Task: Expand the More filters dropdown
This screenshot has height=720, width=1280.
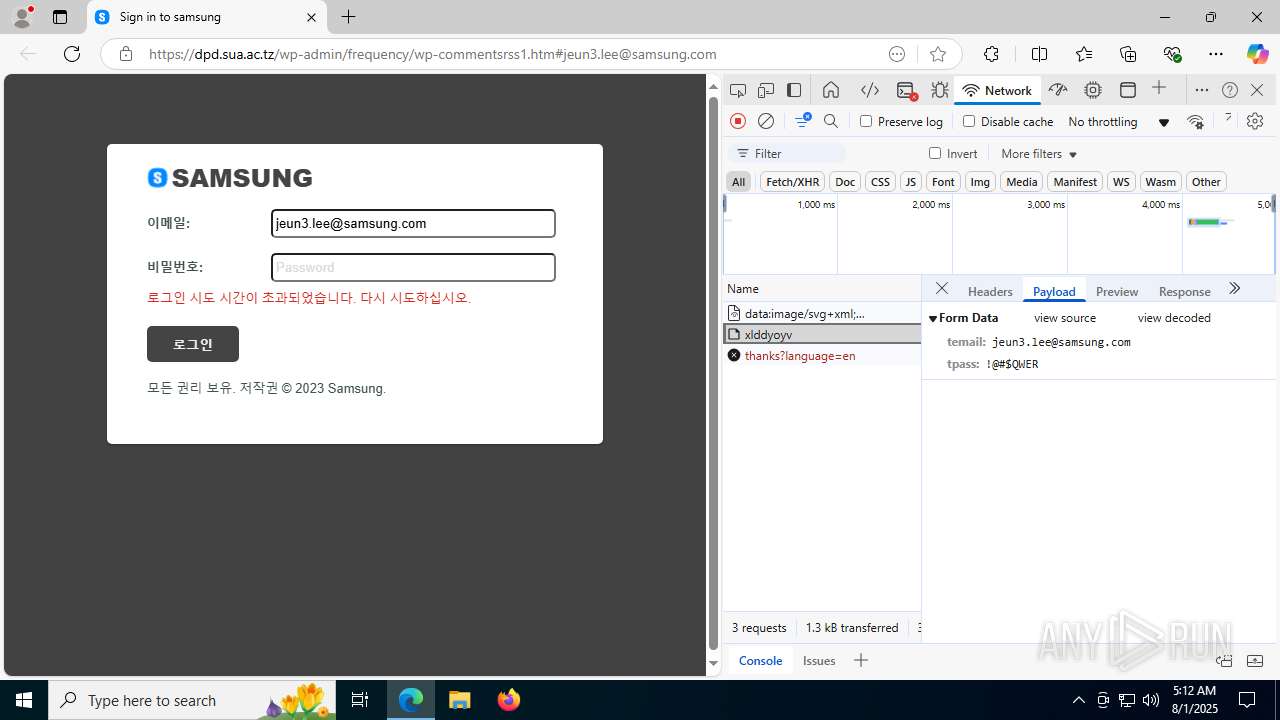Action: tap(1039, 154)
